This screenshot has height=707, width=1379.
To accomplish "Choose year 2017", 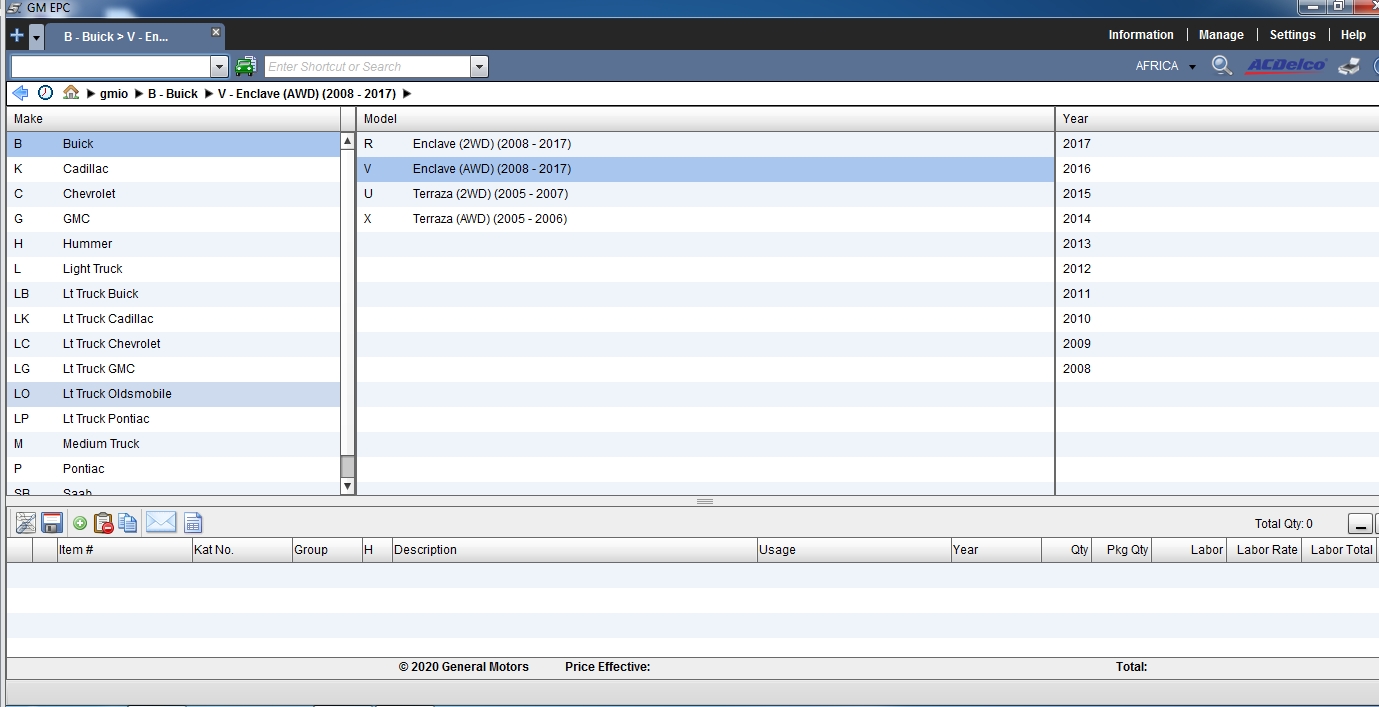I will click(x=1217, y=144).
